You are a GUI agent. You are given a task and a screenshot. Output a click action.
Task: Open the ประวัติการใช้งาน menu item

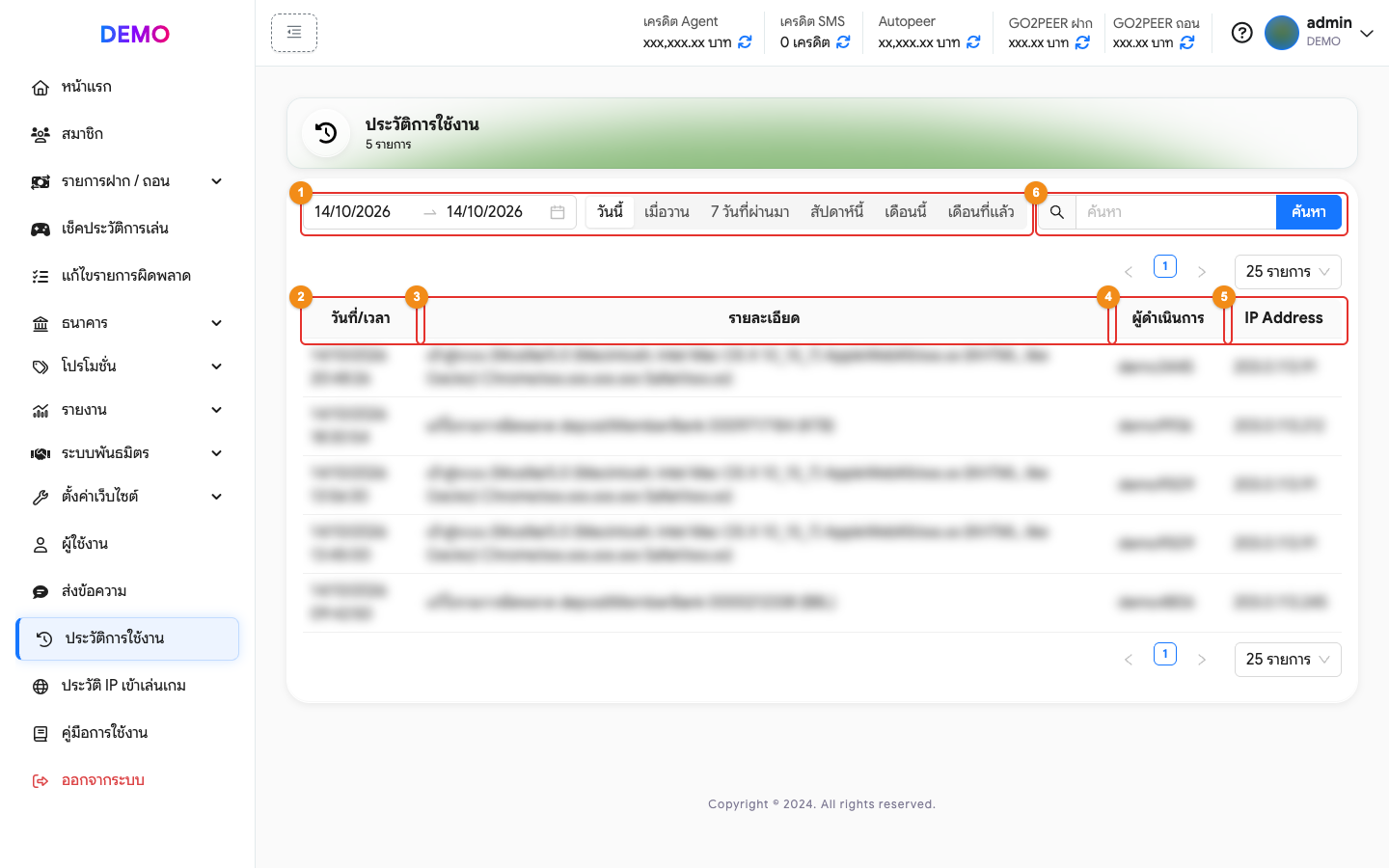coord(127,638)
